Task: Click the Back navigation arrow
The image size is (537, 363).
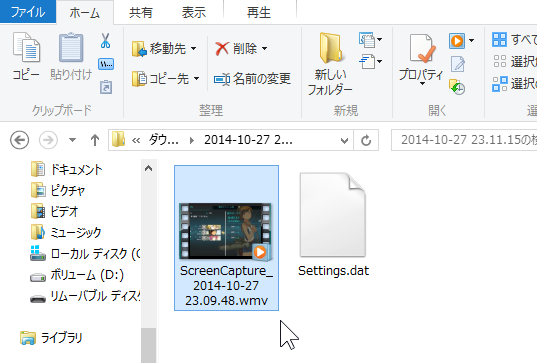Action: (x=20, y=140)
